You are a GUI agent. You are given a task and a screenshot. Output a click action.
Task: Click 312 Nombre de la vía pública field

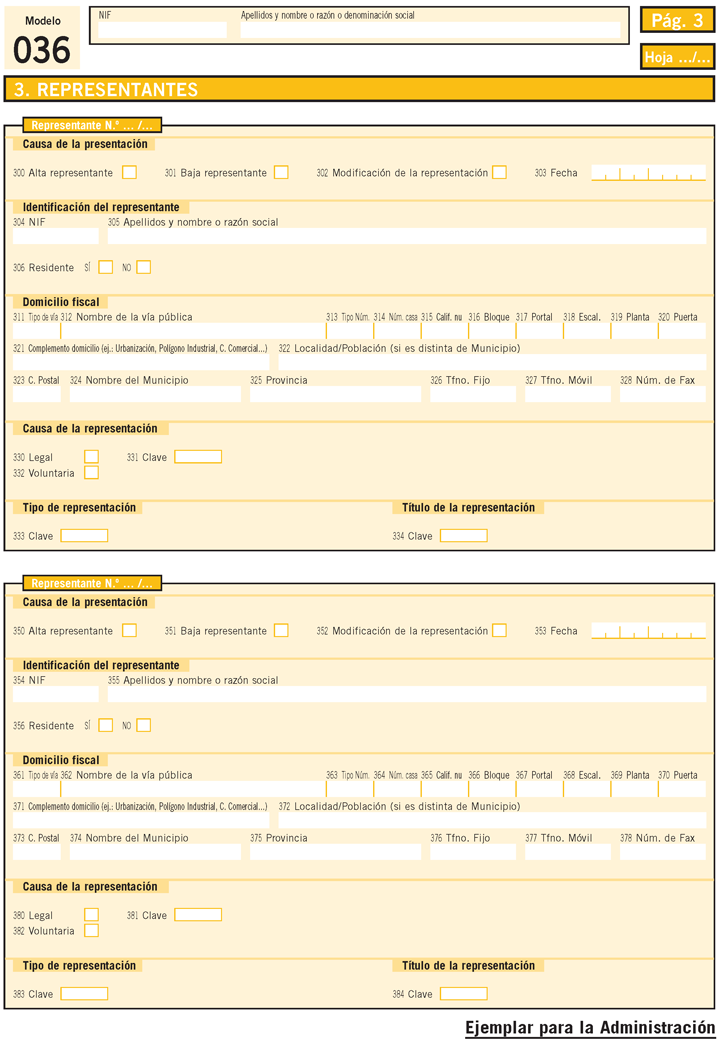[x=193, y=331]
